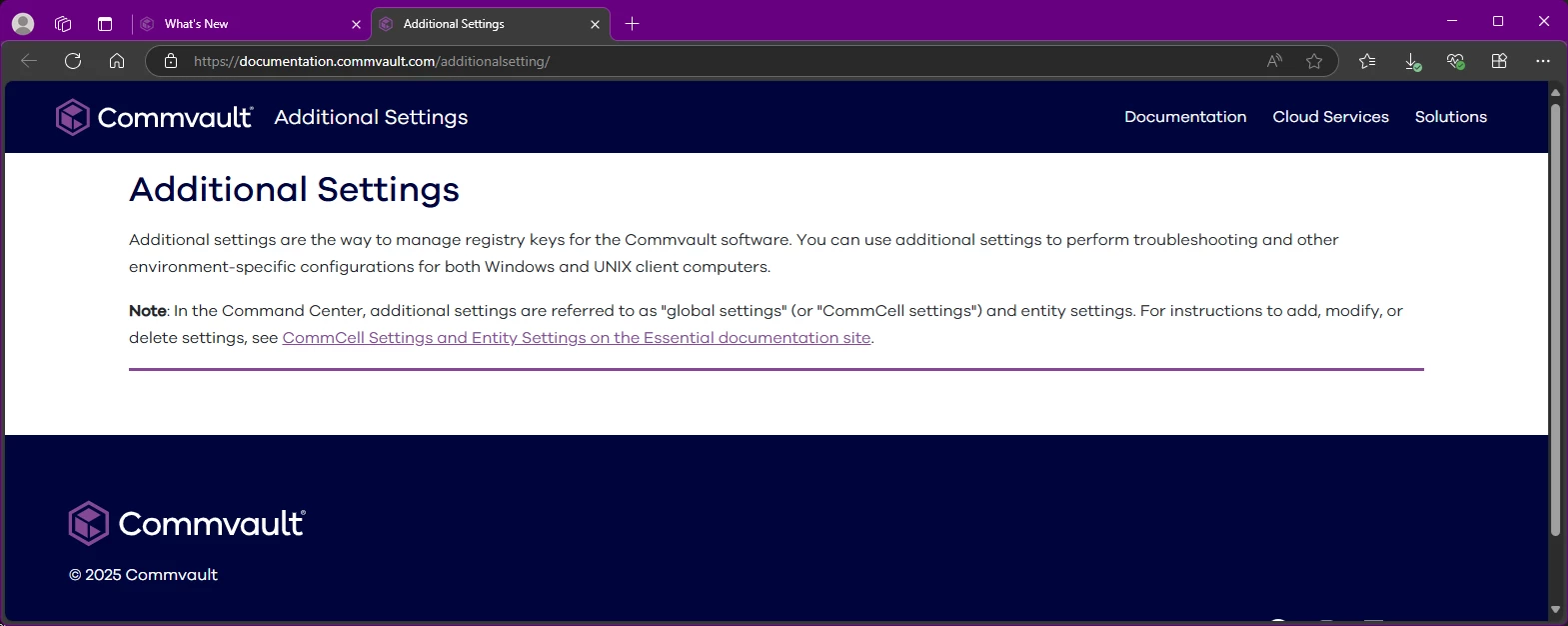Go back with the browser back arrow

(29, 61)
